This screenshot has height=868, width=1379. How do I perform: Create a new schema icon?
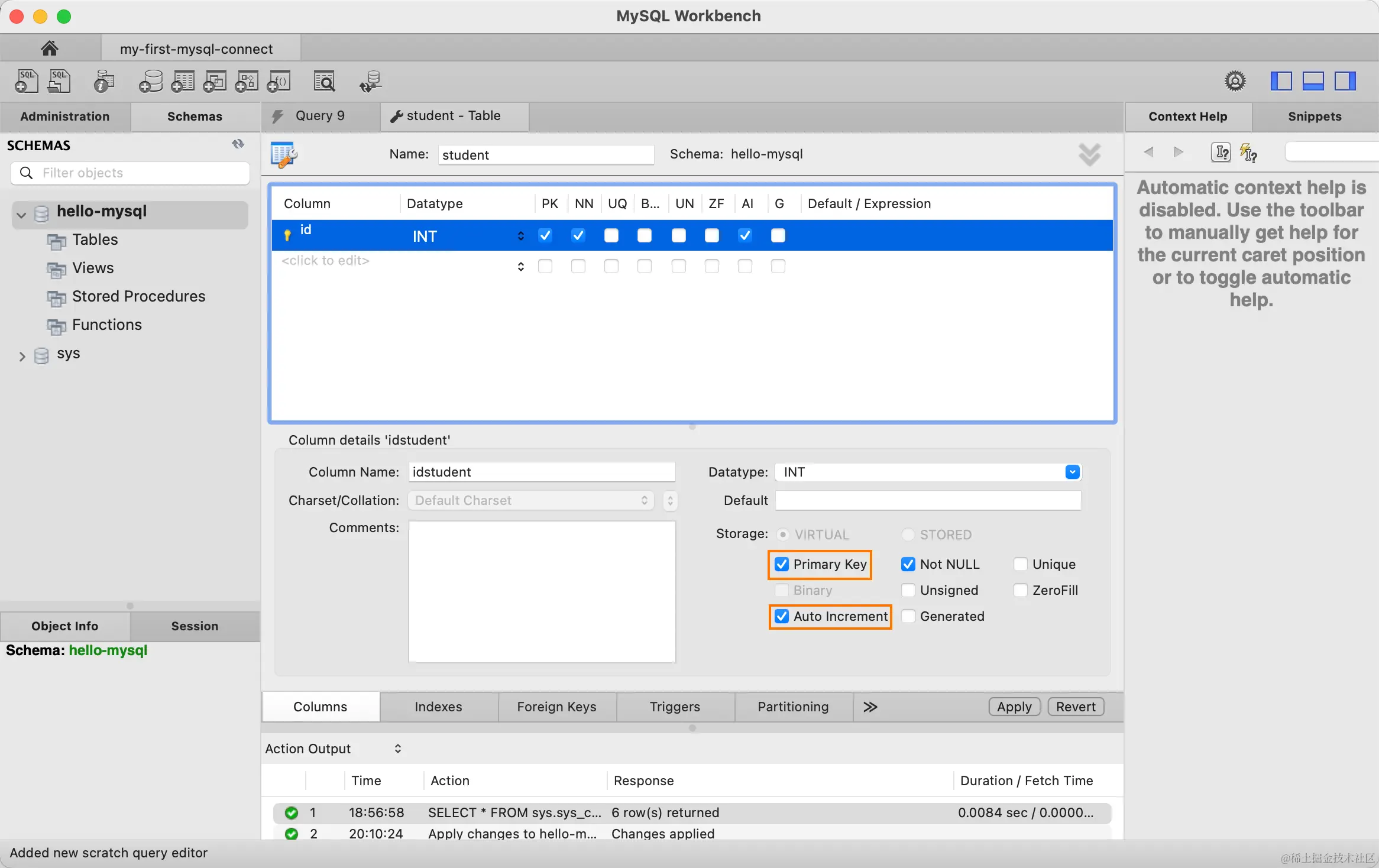[151, 81]
